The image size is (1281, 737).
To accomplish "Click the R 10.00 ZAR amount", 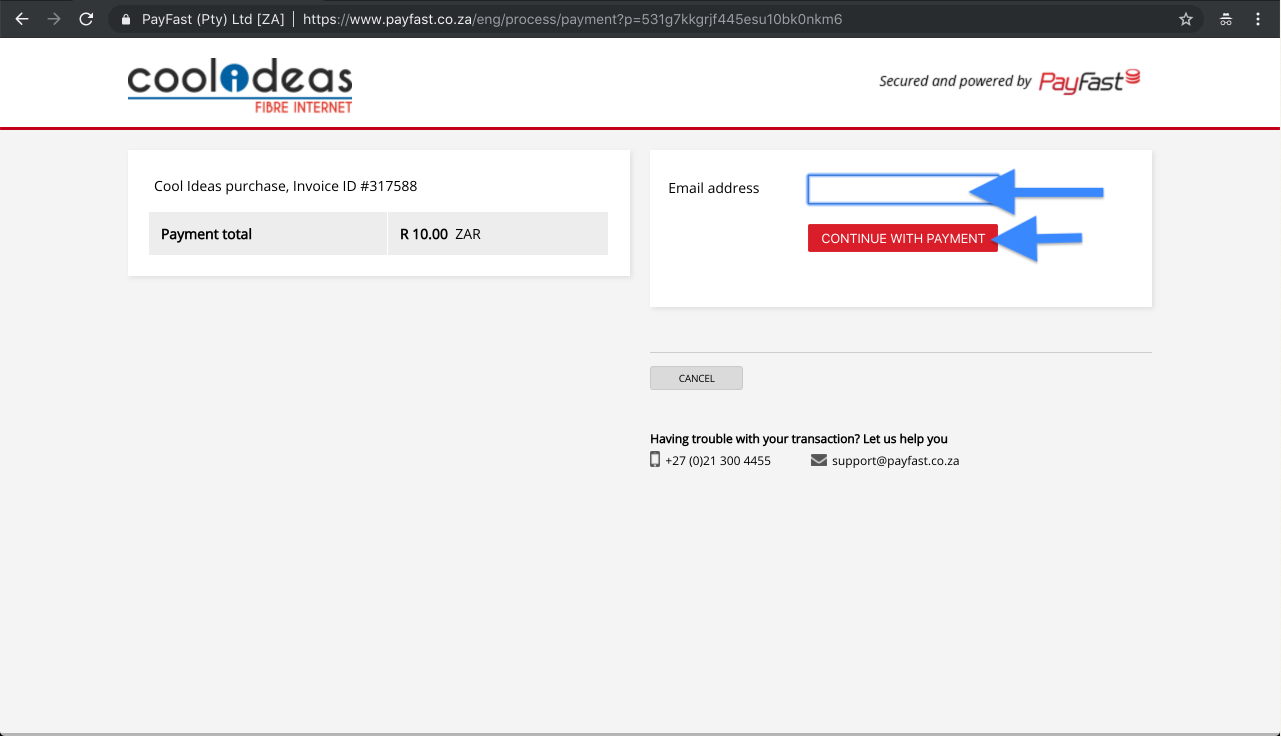I will (x=440, y=234).
